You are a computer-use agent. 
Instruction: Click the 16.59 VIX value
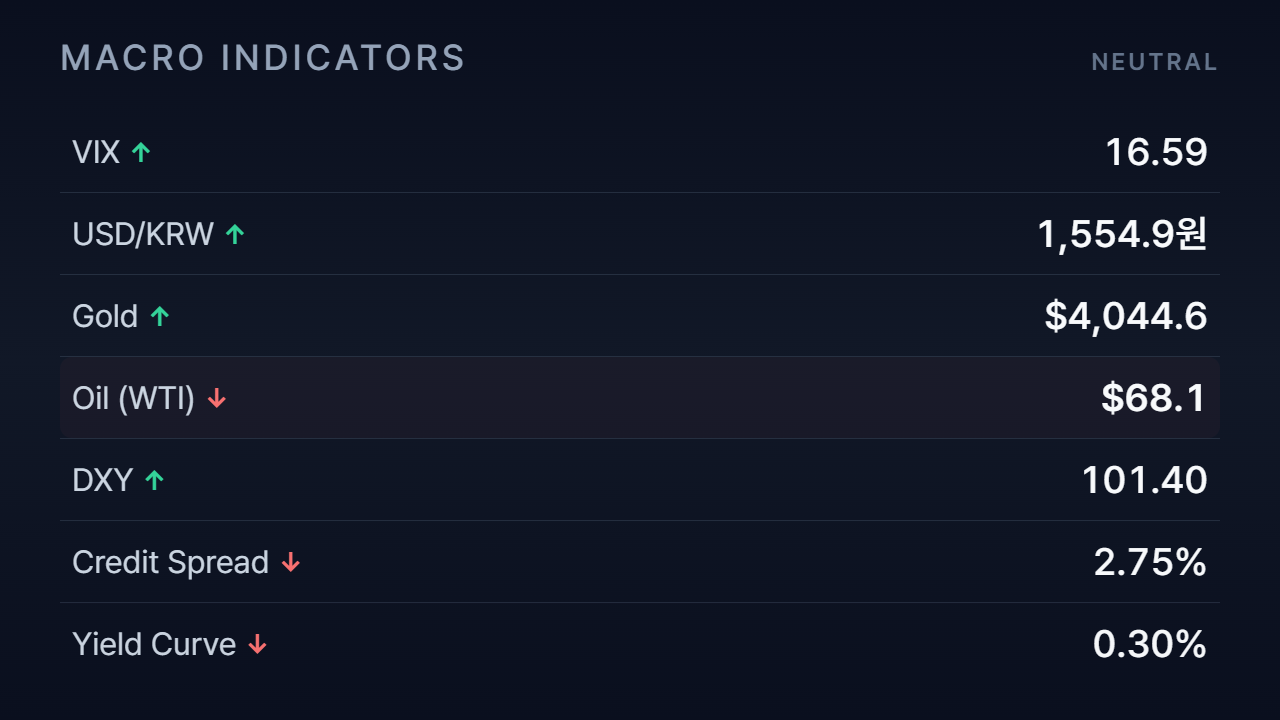coord(1156,152)
